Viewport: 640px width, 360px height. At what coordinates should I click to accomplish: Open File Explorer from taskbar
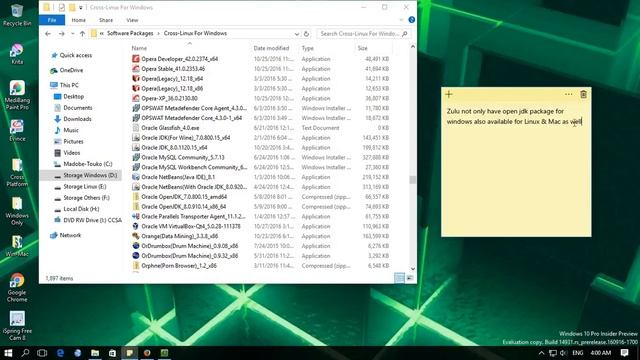point(95,353)
